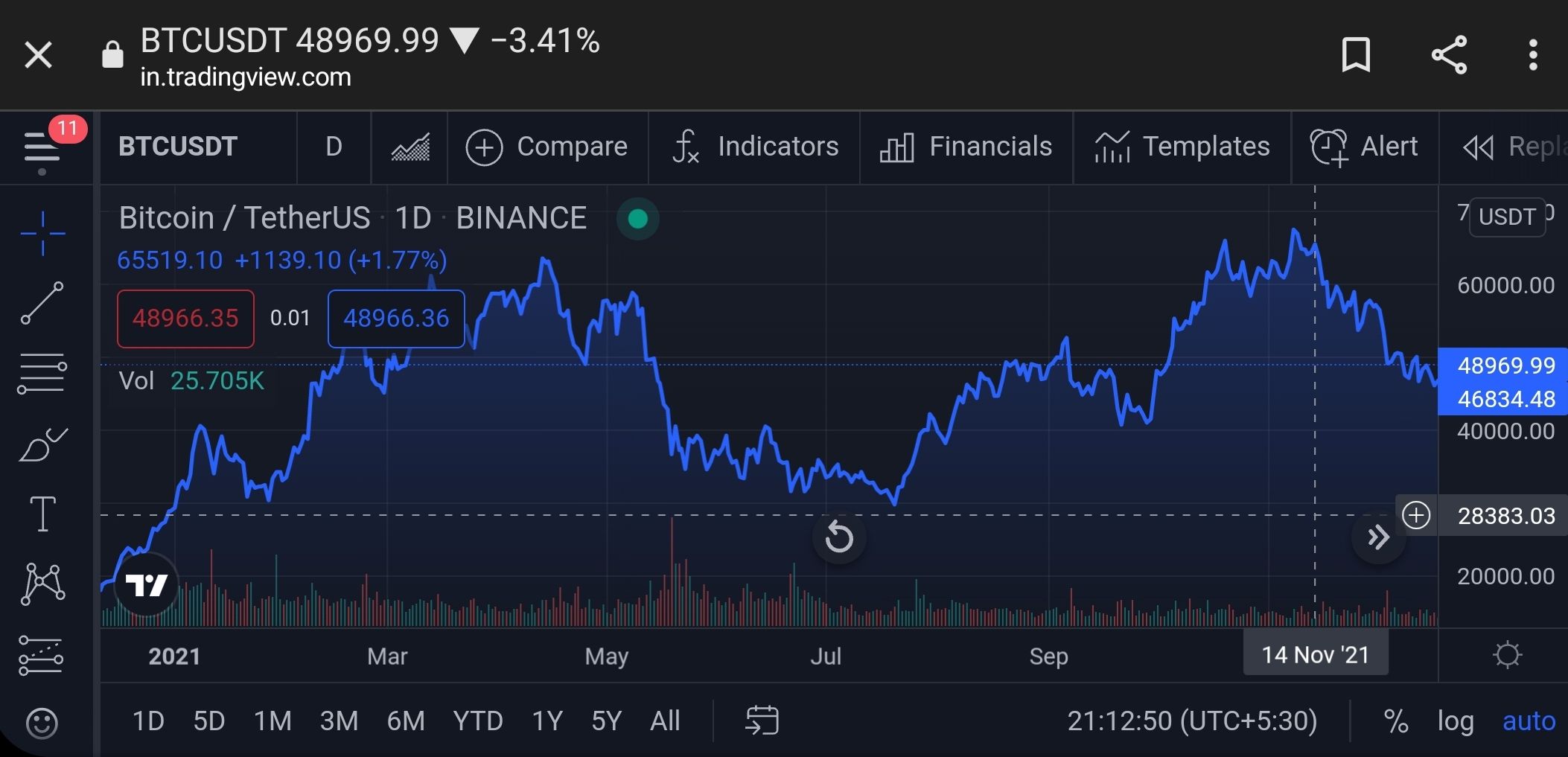Select the Text annotation tool
The height and width of the screenshot is (757, 1568).
click(x=42, y=514)
